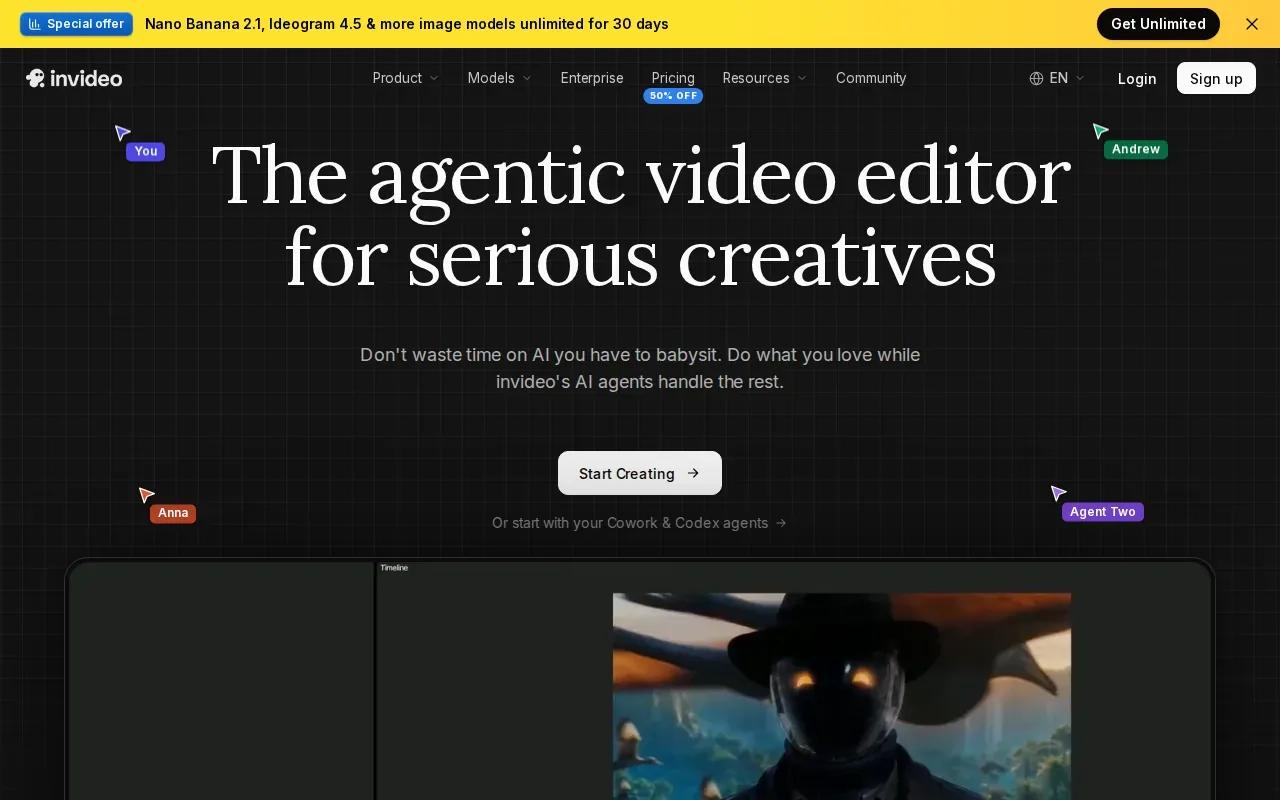Open the Community menu item
This screenshot has width=1280, height=800.
click(871, 78)
